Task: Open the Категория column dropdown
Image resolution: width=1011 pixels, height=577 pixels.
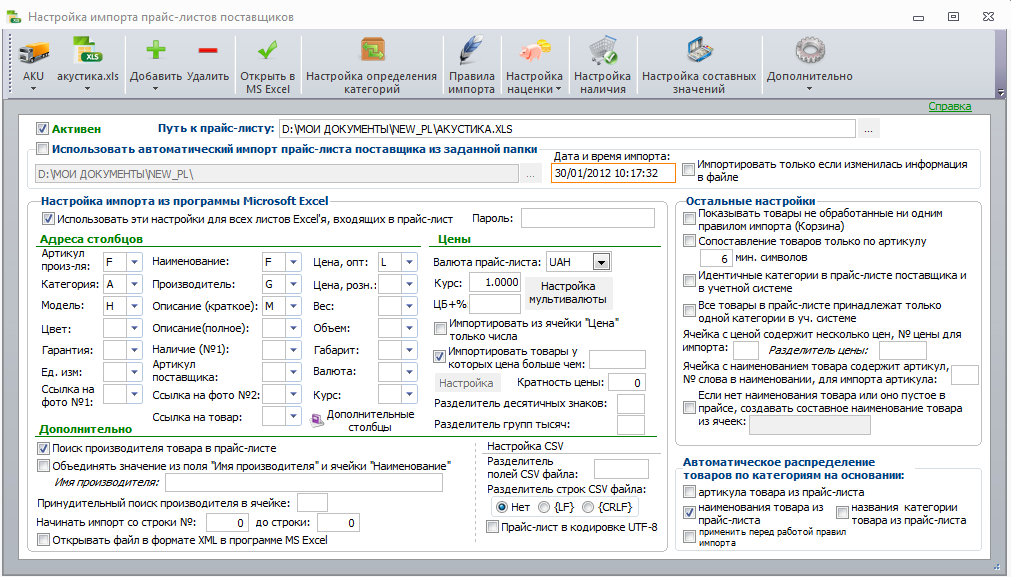Action: tap(134, 284)
